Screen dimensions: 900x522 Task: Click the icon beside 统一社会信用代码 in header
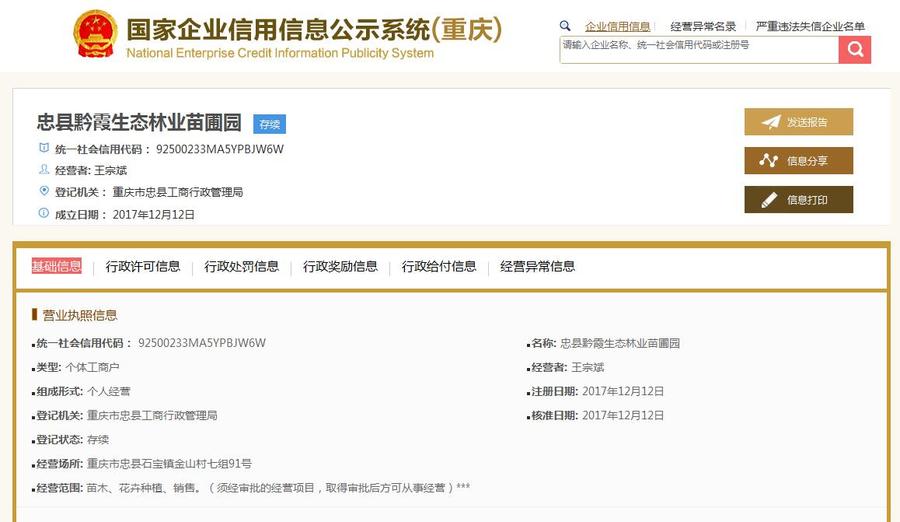(44, 148)
